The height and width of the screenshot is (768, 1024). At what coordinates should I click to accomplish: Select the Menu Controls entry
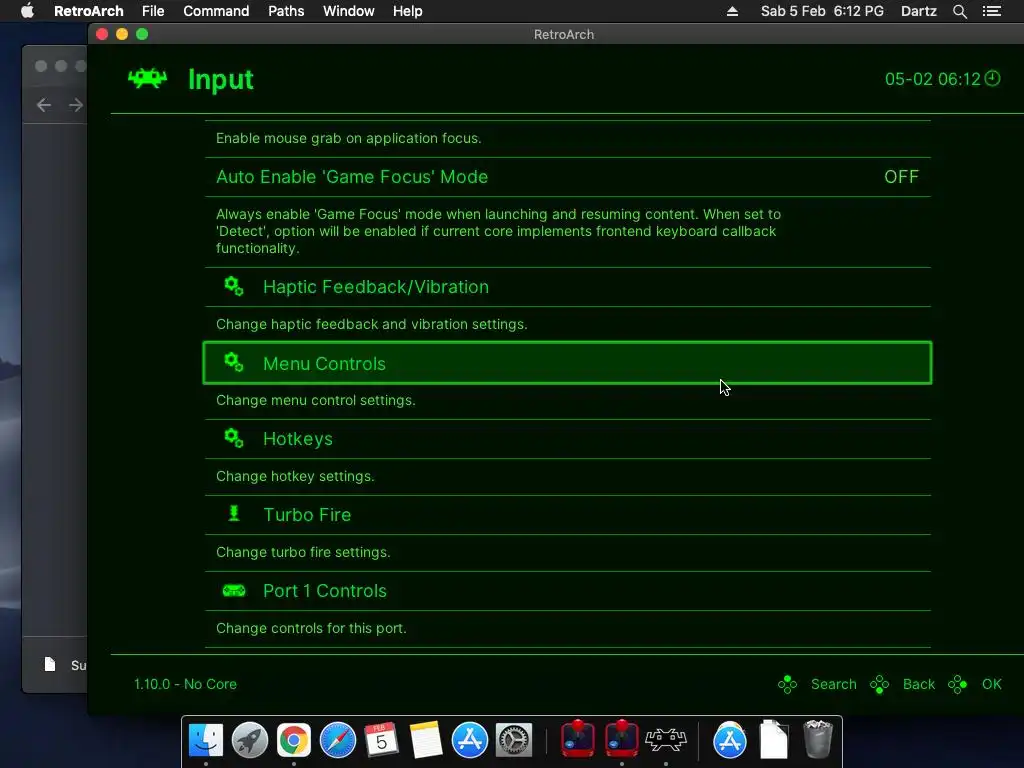(x=567, y=362)
